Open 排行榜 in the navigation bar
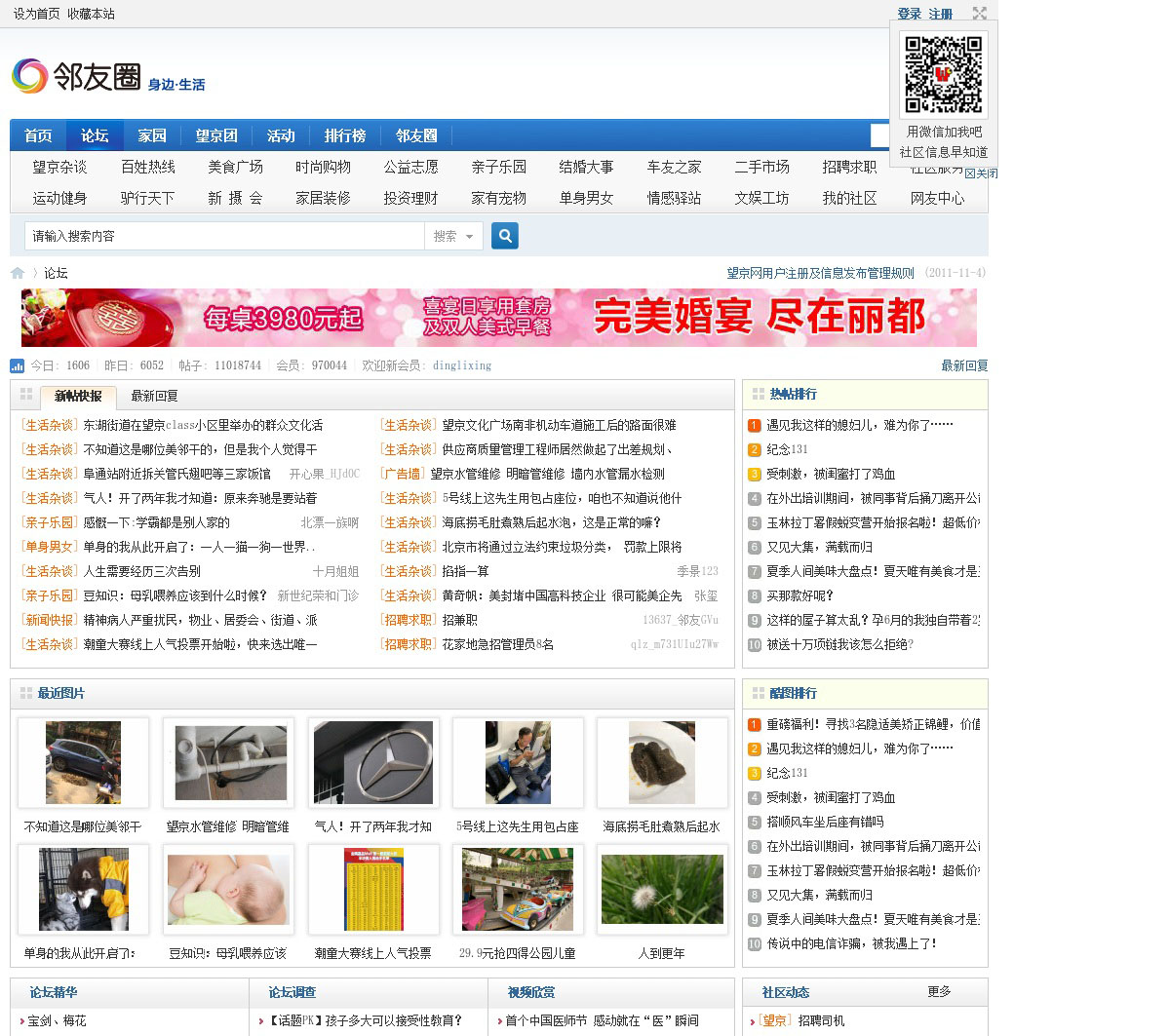Viewport: 1170px width, 1036px height. tap(345, 135)
